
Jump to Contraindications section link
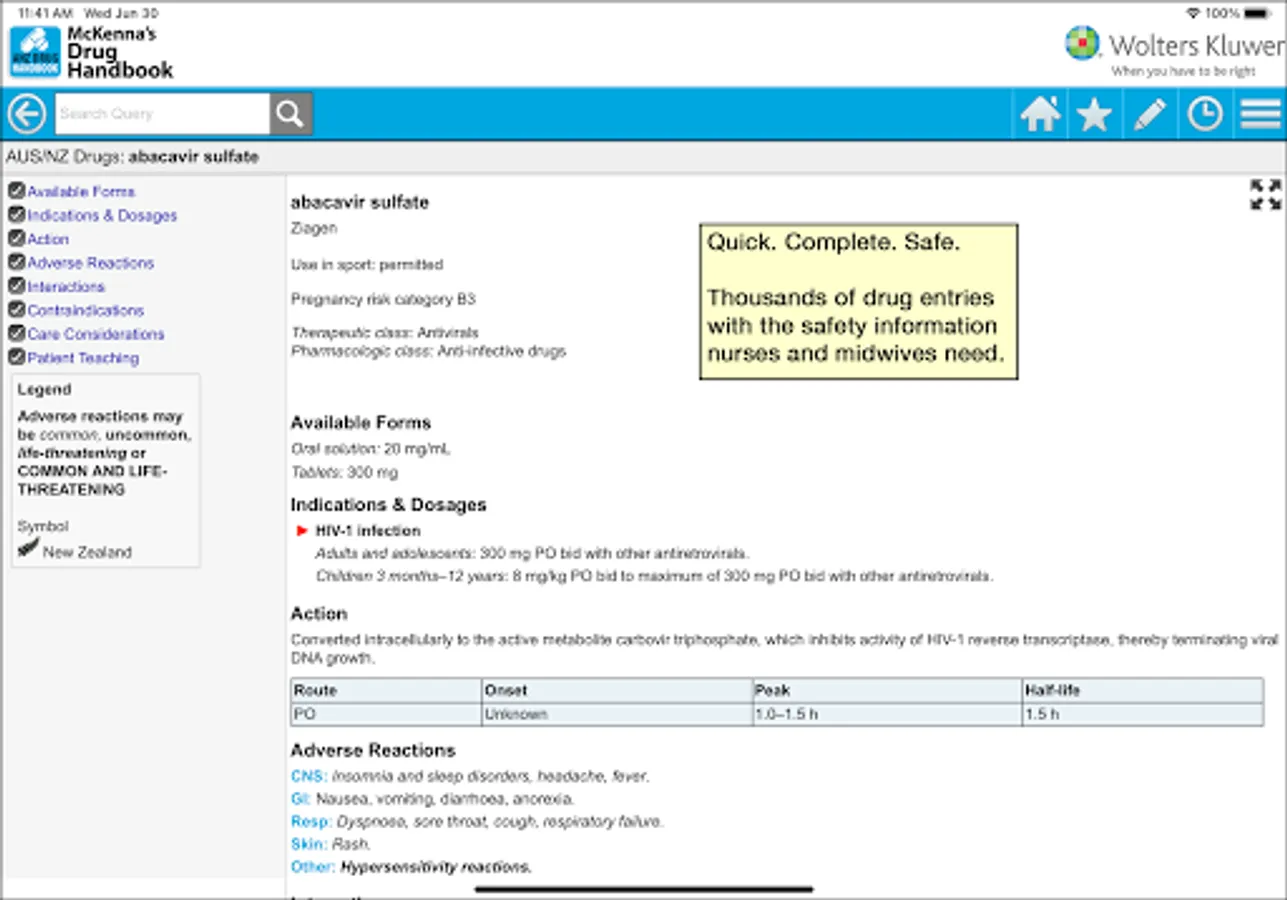[x=86, y=310]
